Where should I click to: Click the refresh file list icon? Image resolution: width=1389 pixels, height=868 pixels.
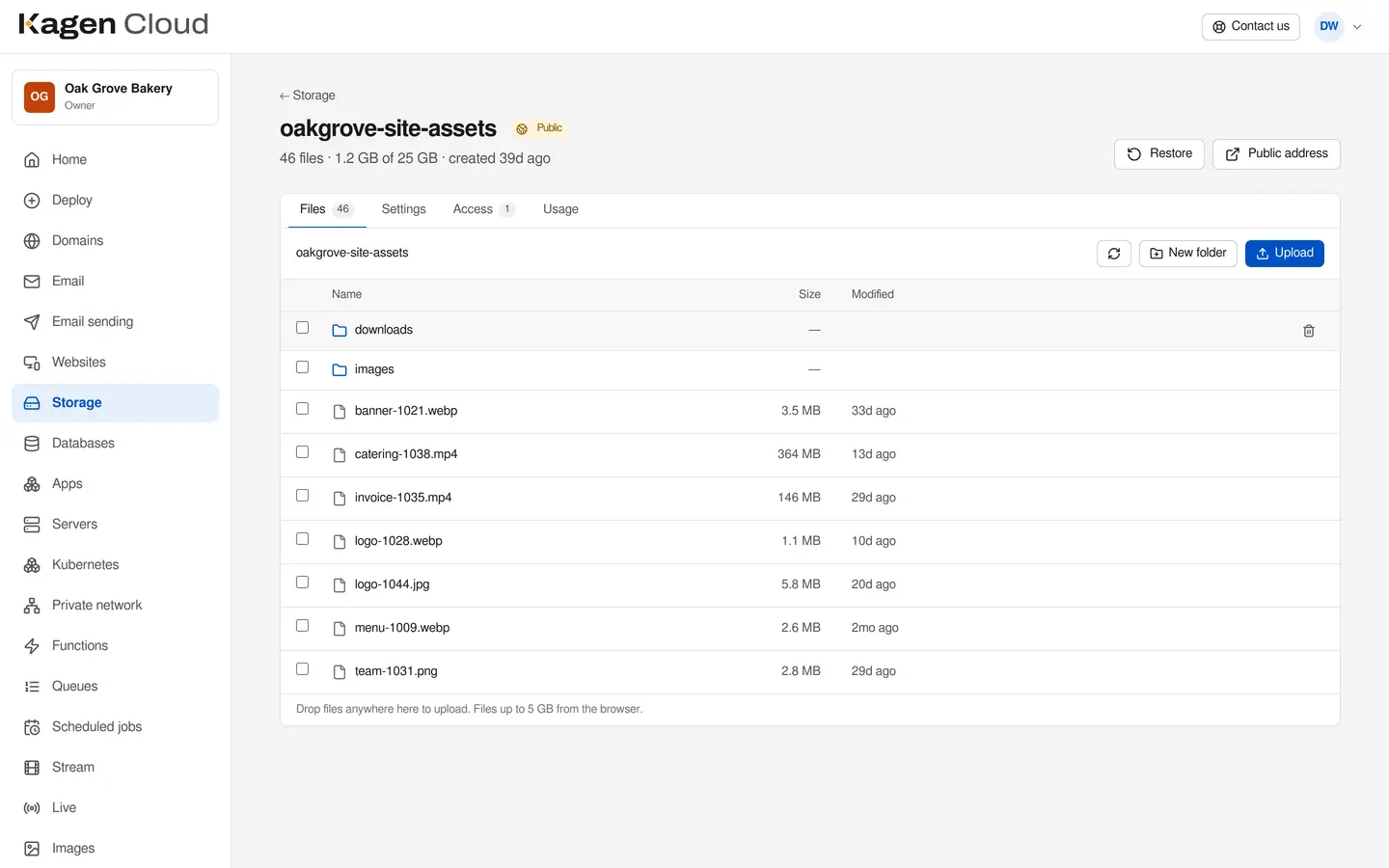(x=1114, y=254)
